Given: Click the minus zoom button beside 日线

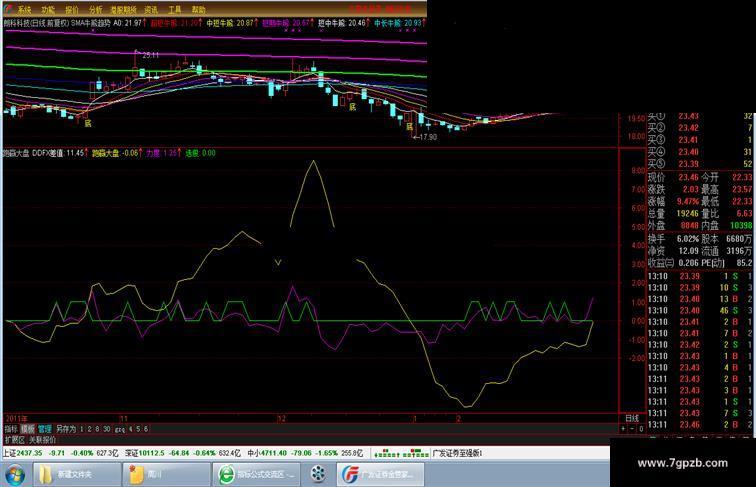Looking at the screenshot, I should point(632,429).
